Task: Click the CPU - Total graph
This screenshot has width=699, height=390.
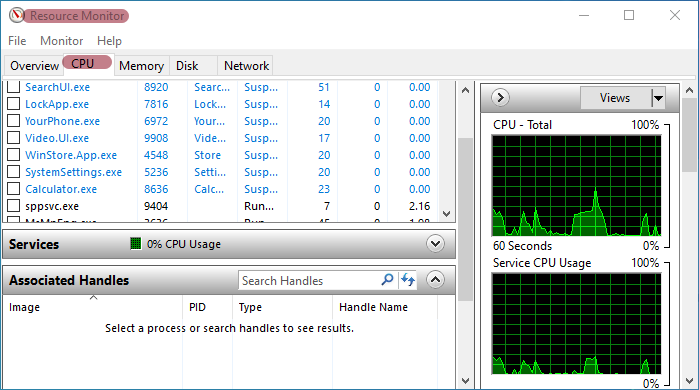Action: tap(576, 185)
